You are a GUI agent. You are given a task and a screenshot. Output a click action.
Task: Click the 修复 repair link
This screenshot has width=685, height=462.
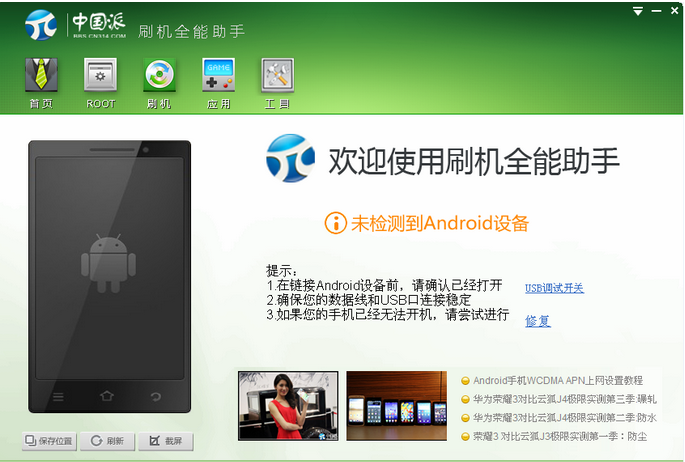[537, 321]
